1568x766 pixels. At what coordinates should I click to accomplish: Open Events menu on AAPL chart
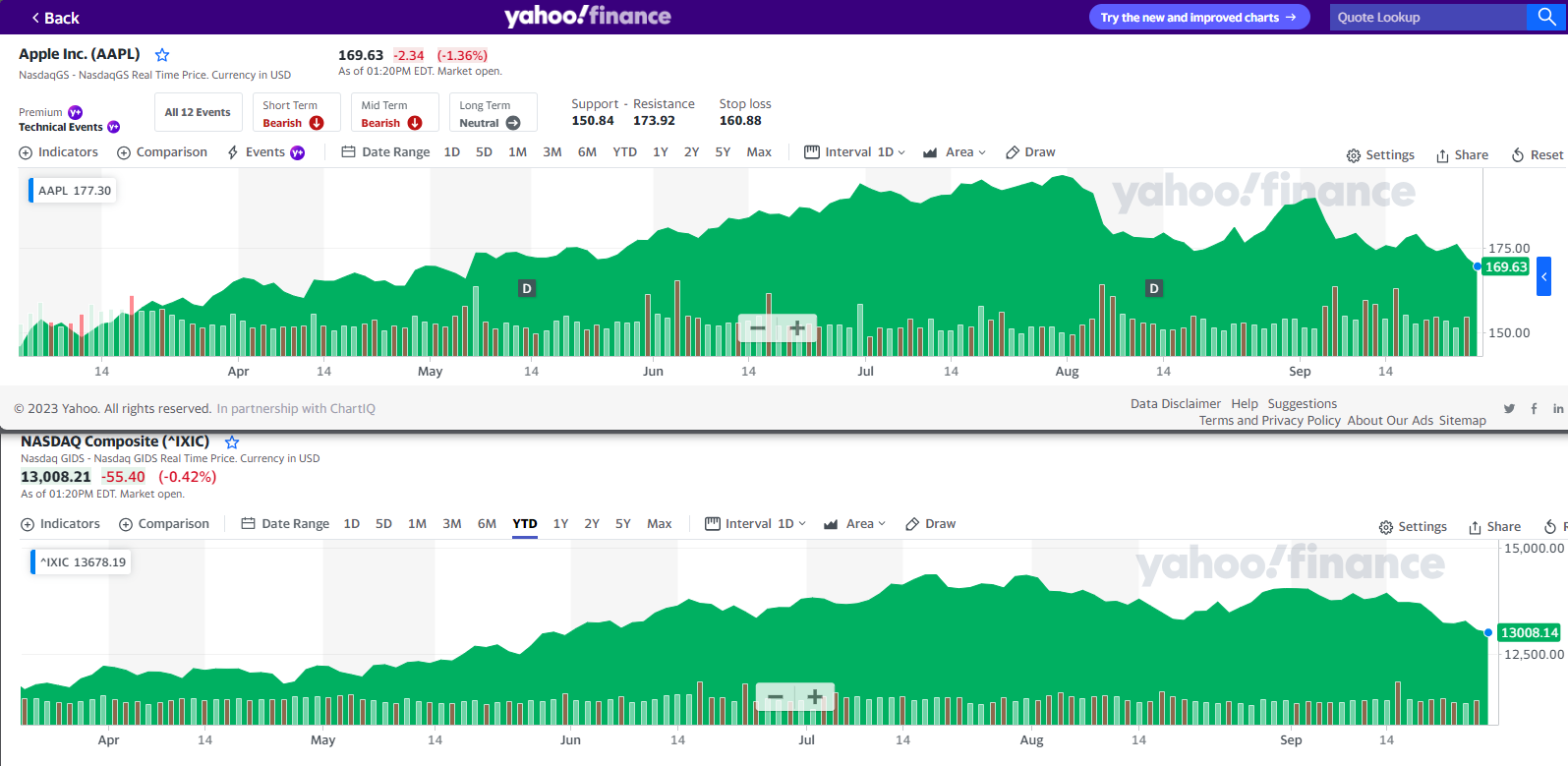click(x=266, y=152)
